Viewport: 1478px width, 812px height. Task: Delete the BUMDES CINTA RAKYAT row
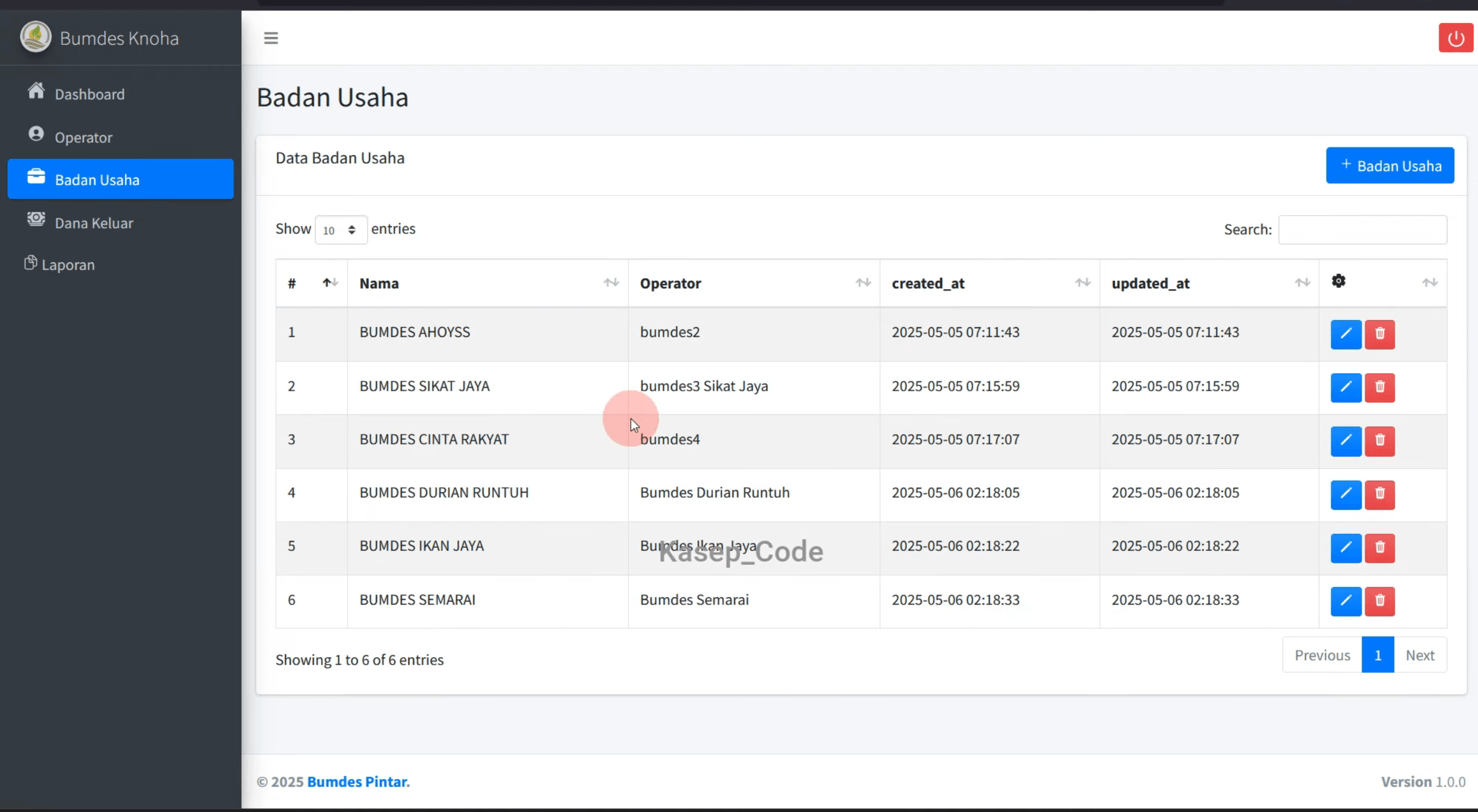tap(1380, 441)
